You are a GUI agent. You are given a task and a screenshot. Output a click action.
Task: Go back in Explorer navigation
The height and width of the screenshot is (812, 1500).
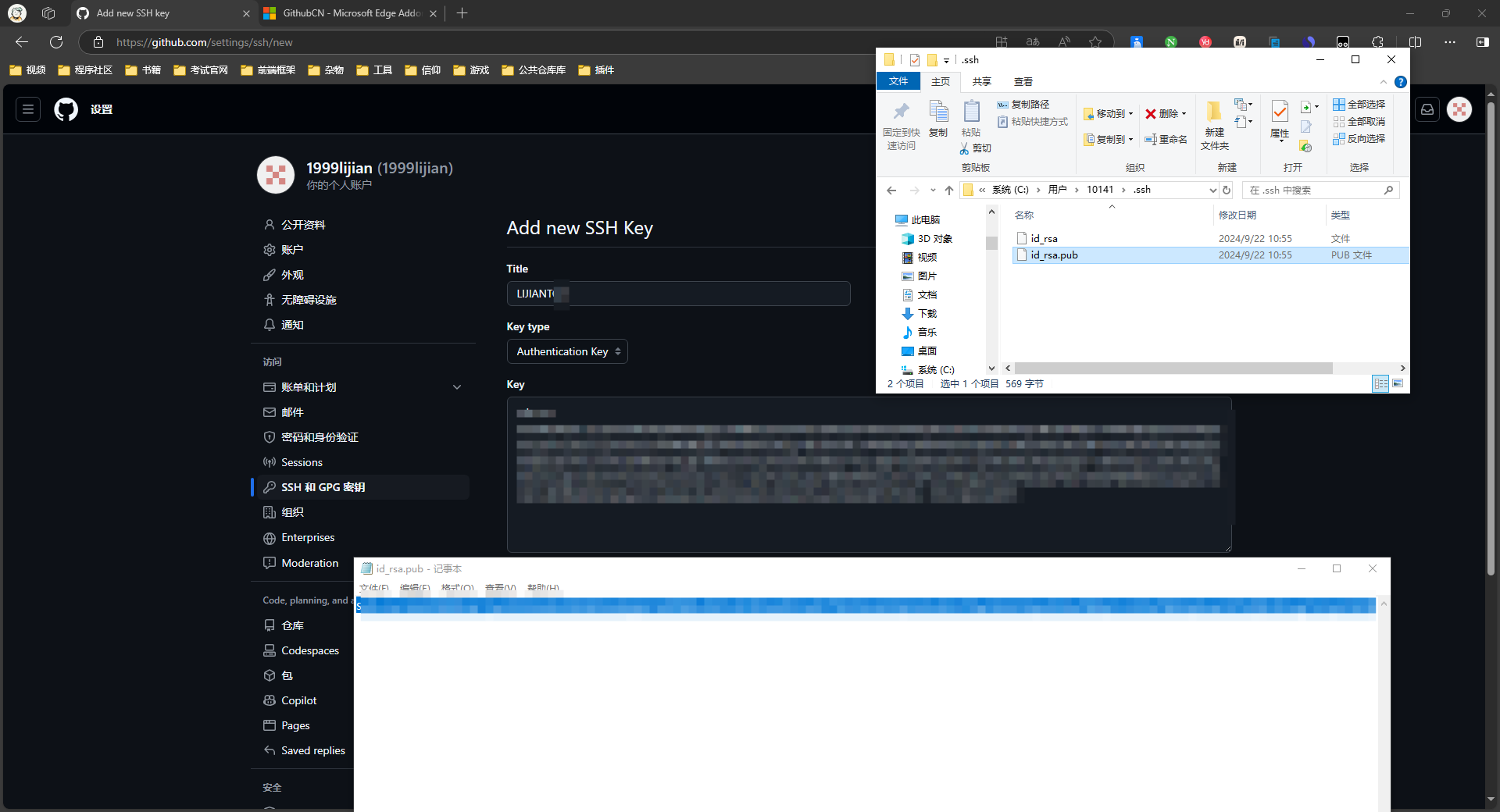pyautogui.click(x=891, y=190)
